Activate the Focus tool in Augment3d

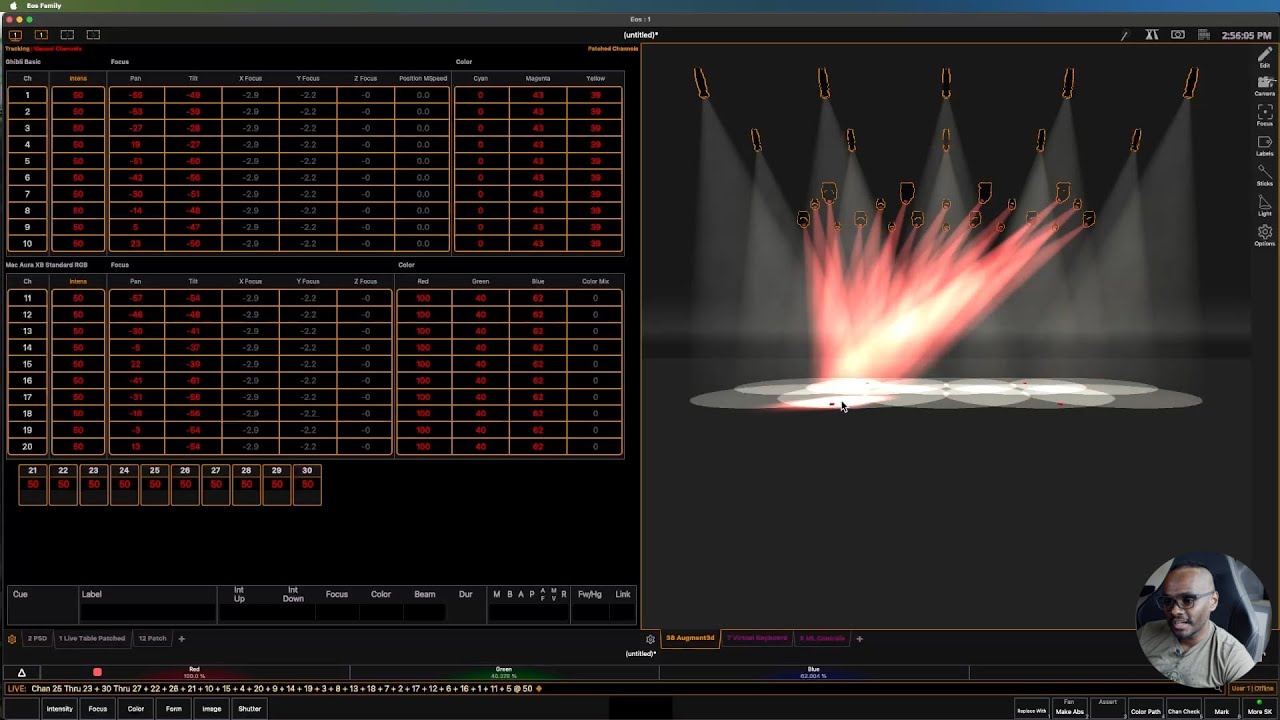click(1265, 116)
